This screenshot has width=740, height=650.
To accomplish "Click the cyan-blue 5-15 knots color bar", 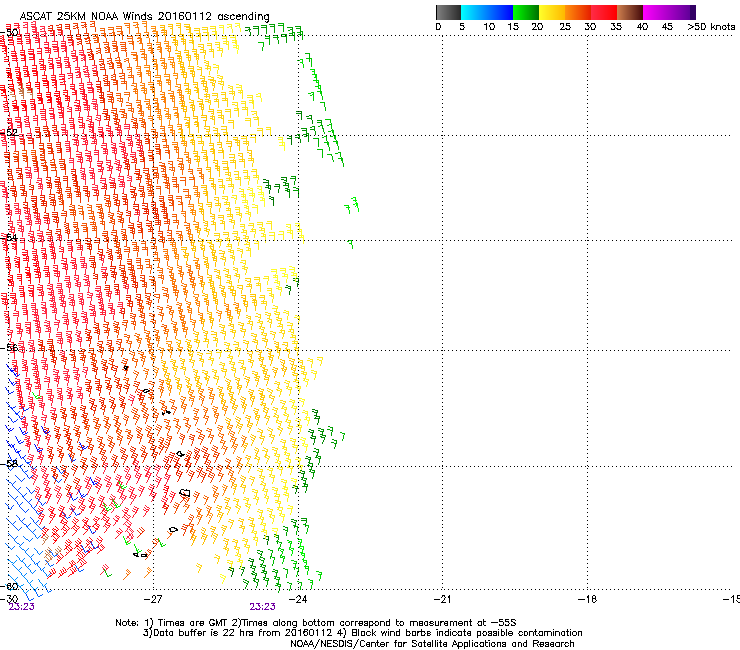I will tap(487, 12).
